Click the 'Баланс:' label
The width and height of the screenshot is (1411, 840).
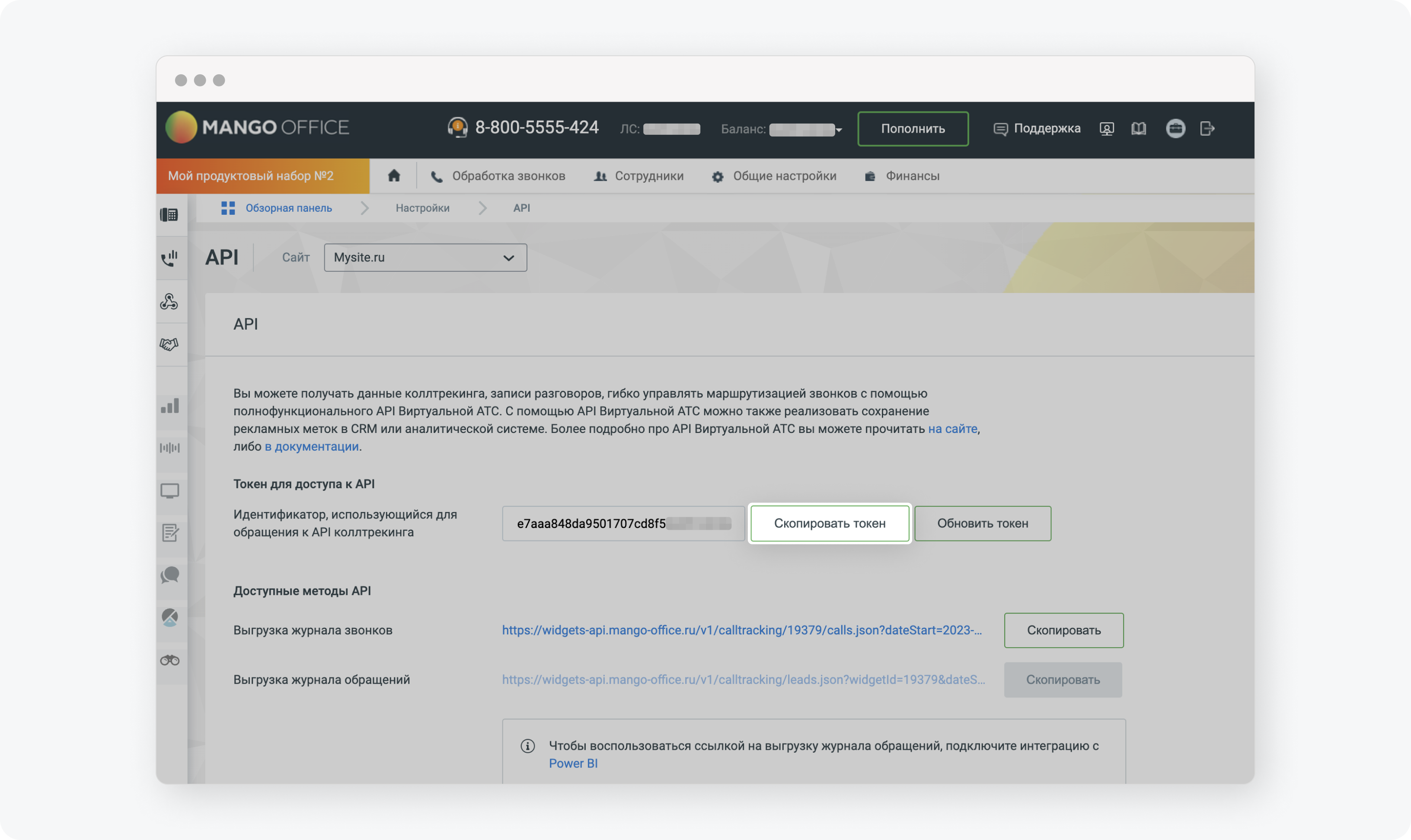pyautogui.click(x=743, y=129)
